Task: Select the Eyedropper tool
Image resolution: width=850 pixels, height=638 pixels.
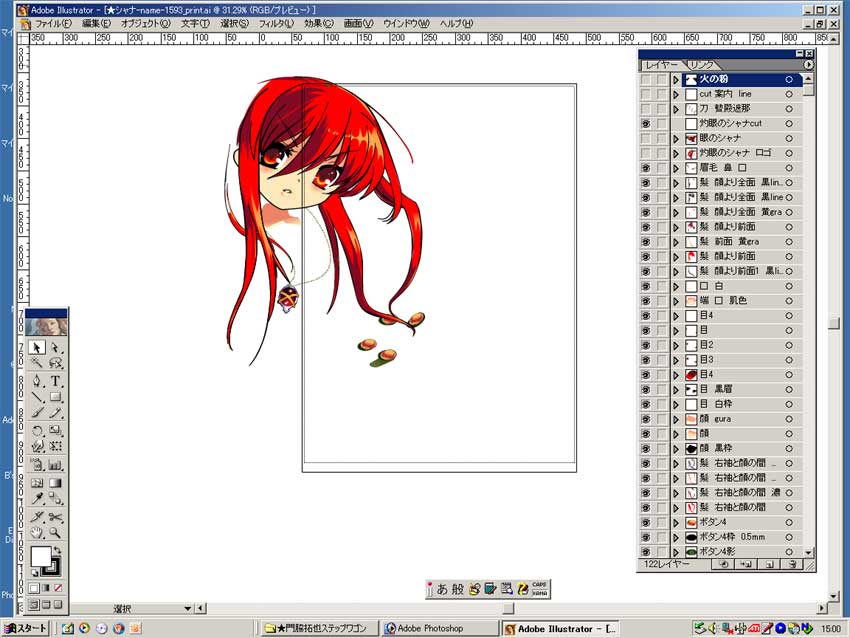Action: (x=37, y=498)
